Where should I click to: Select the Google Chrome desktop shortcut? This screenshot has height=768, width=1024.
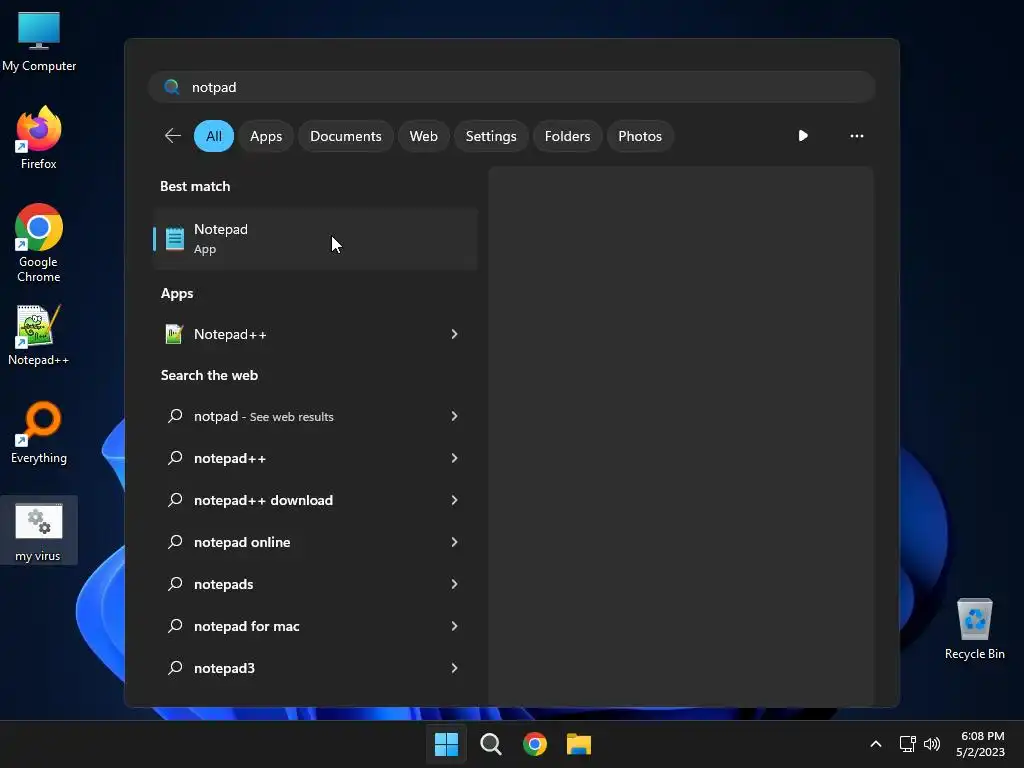coord(39,243)
